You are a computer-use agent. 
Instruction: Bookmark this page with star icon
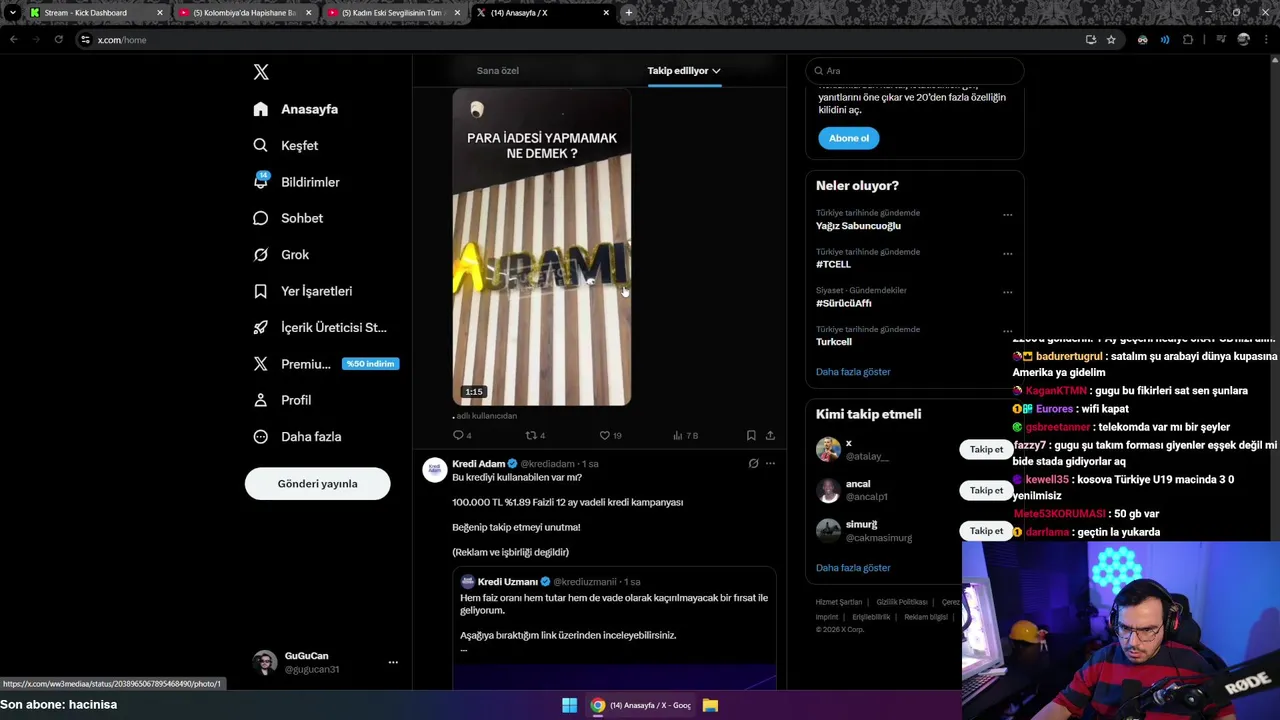click(x=1111, y=40)
